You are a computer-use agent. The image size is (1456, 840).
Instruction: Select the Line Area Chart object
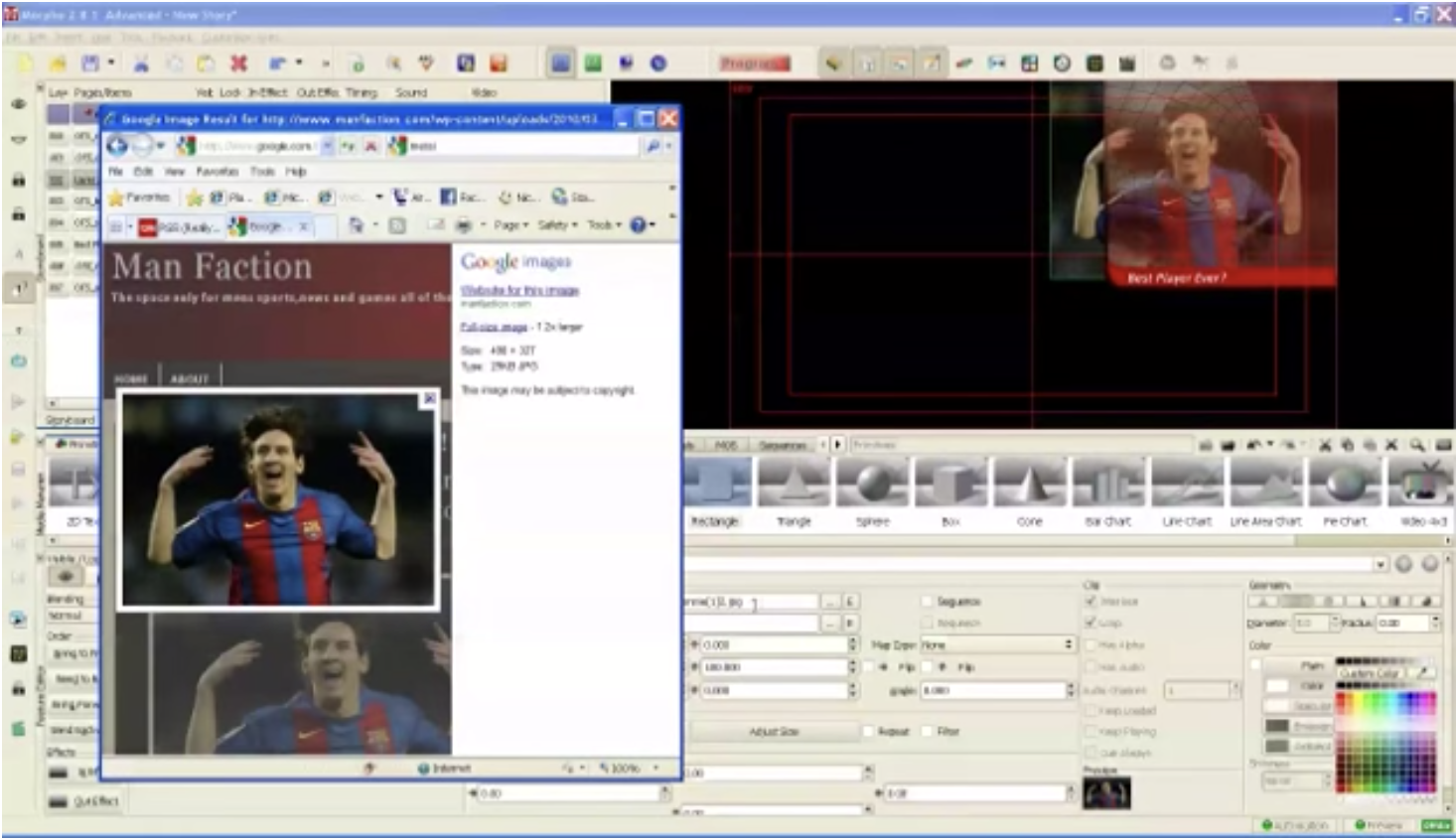point(1265,491)
